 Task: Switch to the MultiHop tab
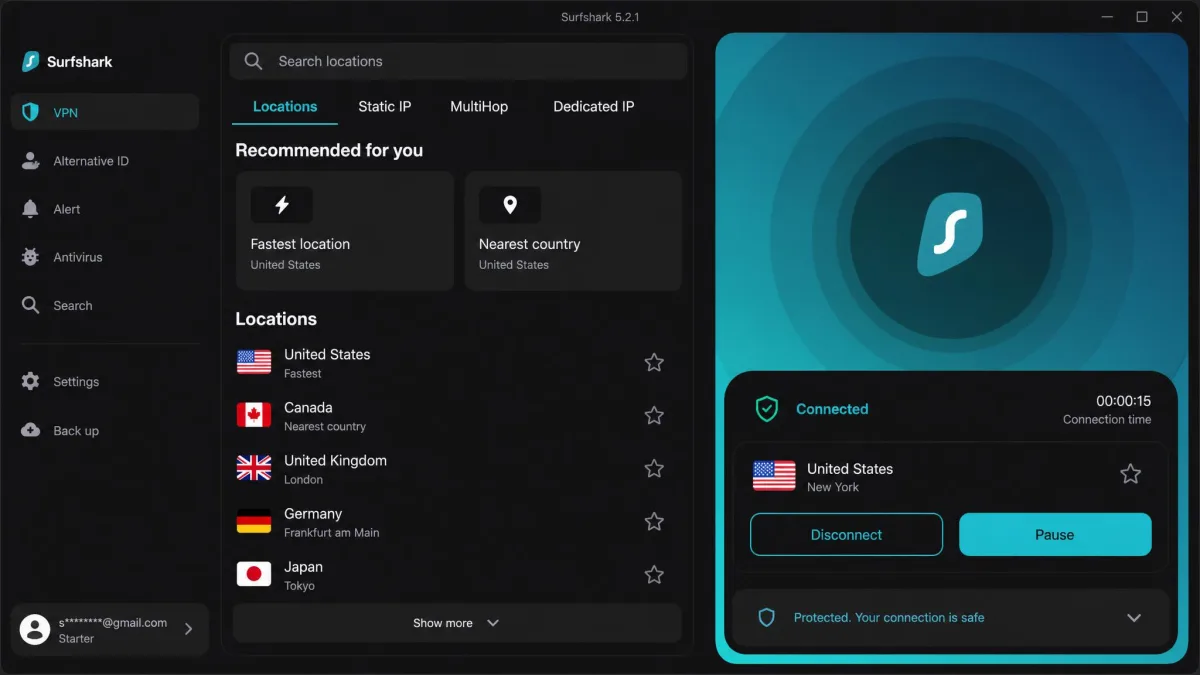pyautogui.click(x=479, y=107)
